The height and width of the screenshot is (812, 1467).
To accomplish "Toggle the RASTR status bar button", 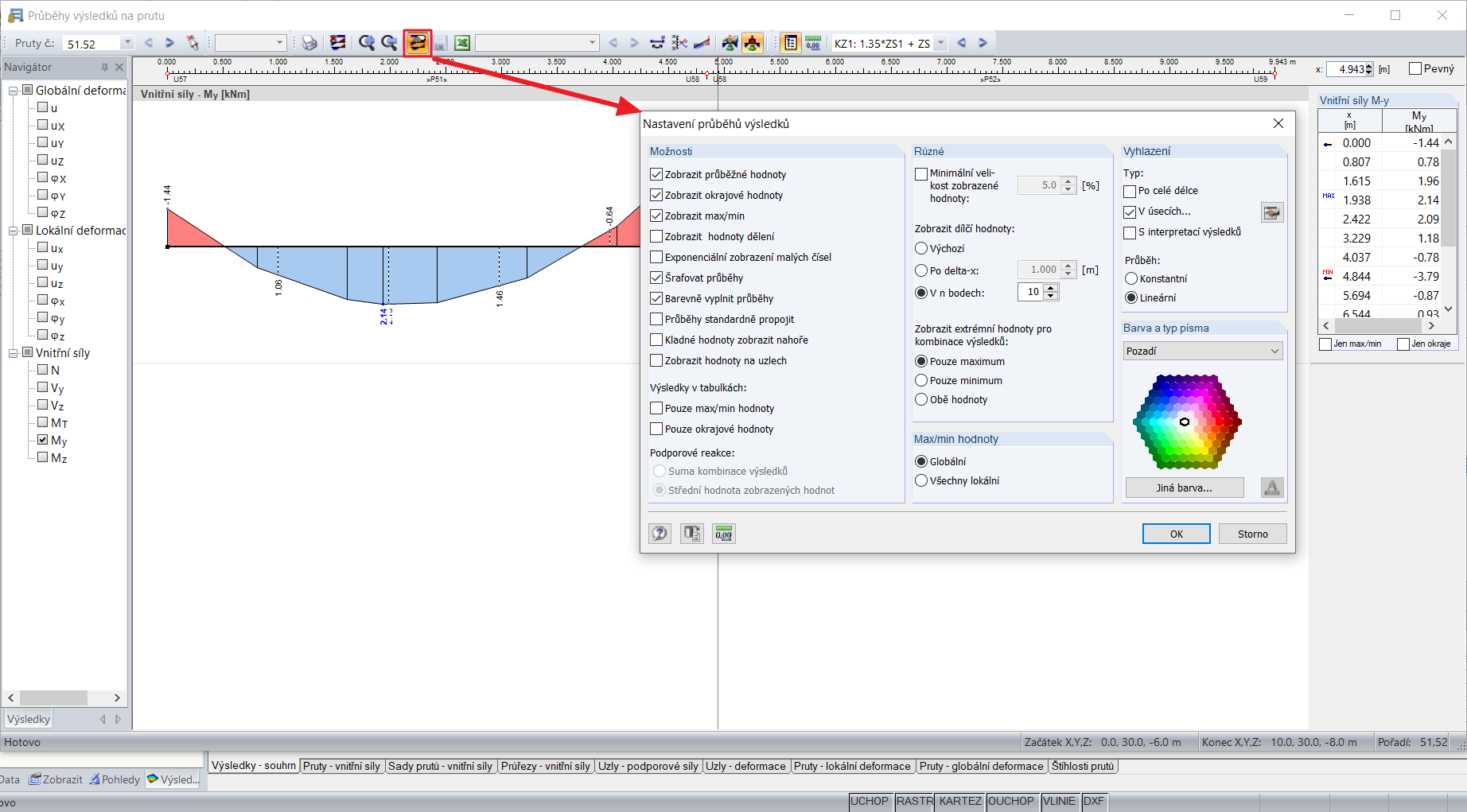I will [914, 801].
